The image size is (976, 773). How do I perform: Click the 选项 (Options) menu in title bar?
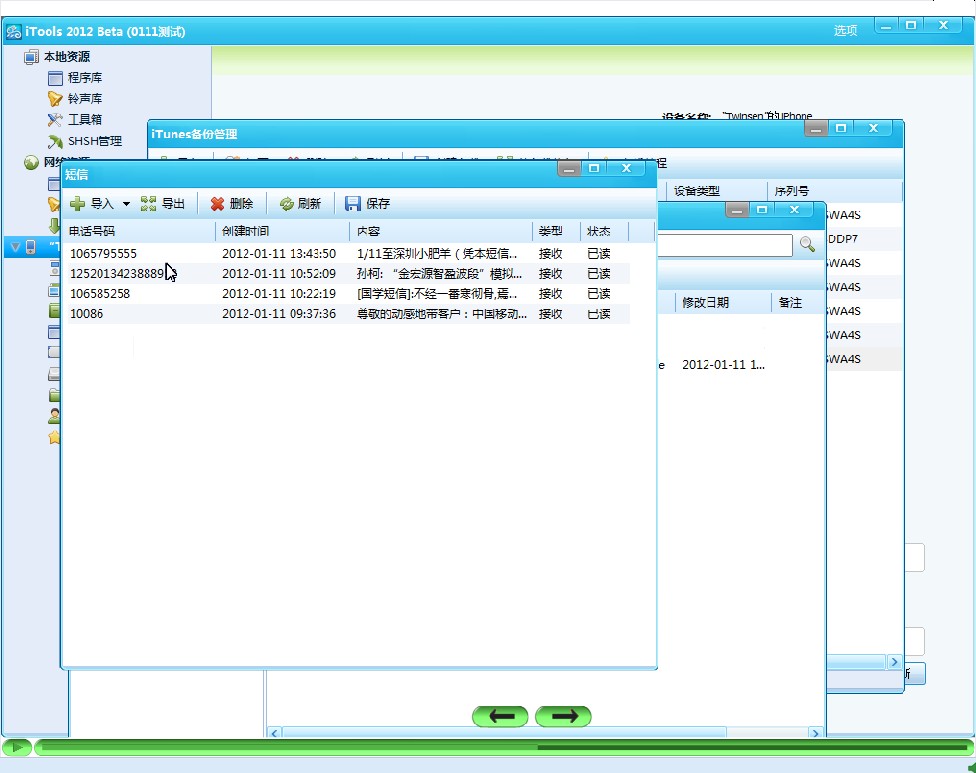coord(845,31)
